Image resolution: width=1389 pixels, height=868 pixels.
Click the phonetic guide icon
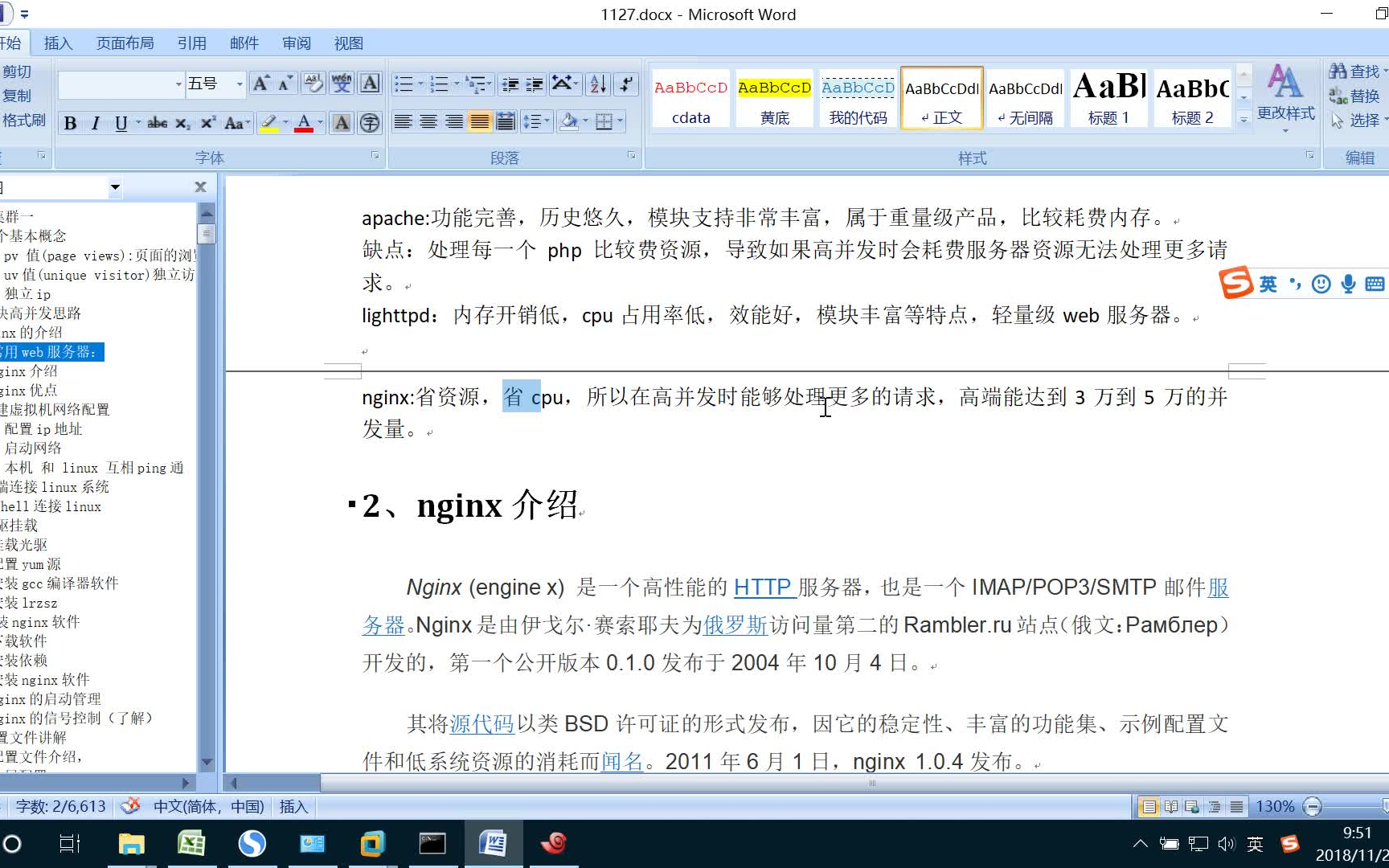(342, 84)
